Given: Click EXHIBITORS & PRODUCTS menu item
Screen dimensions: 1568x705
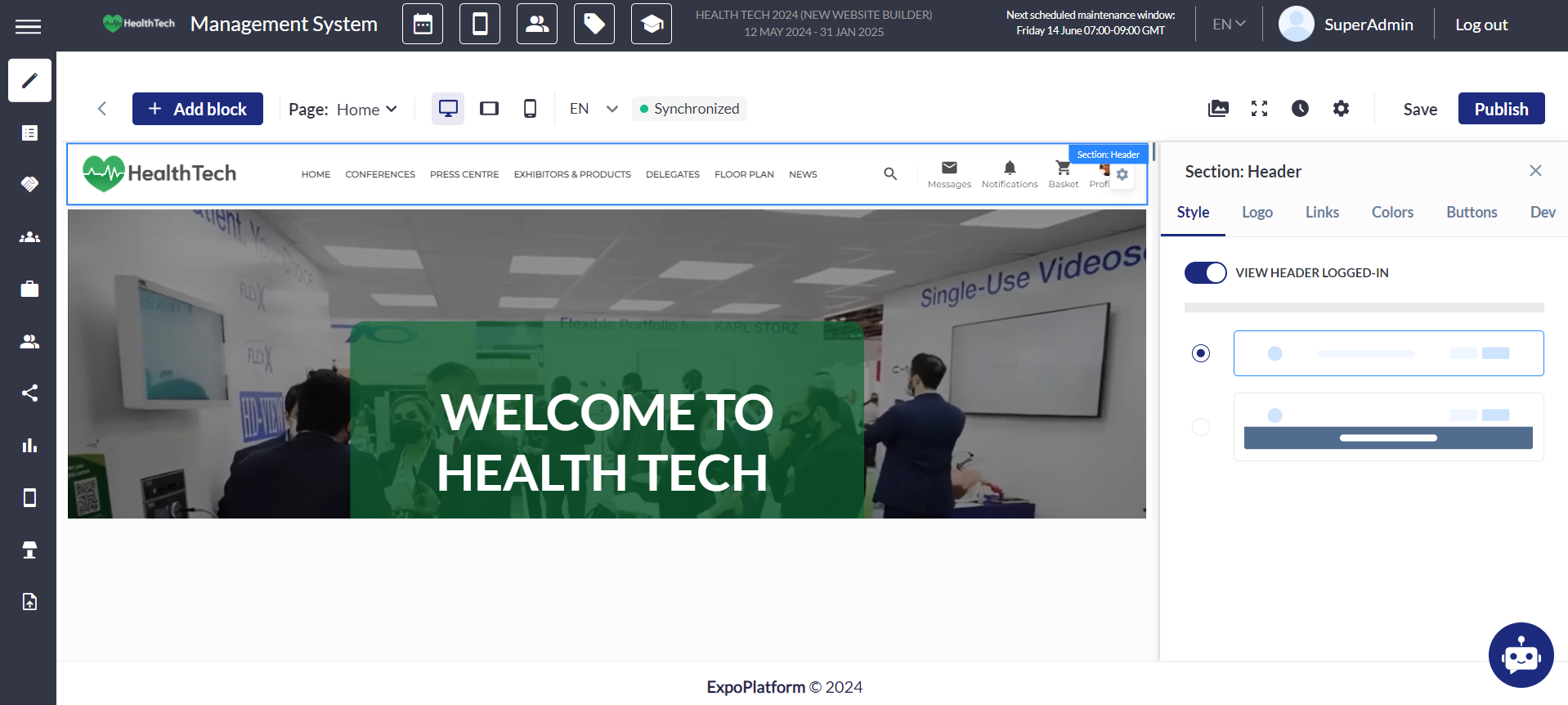Looking at the screenshot, I should coord(572,174).
